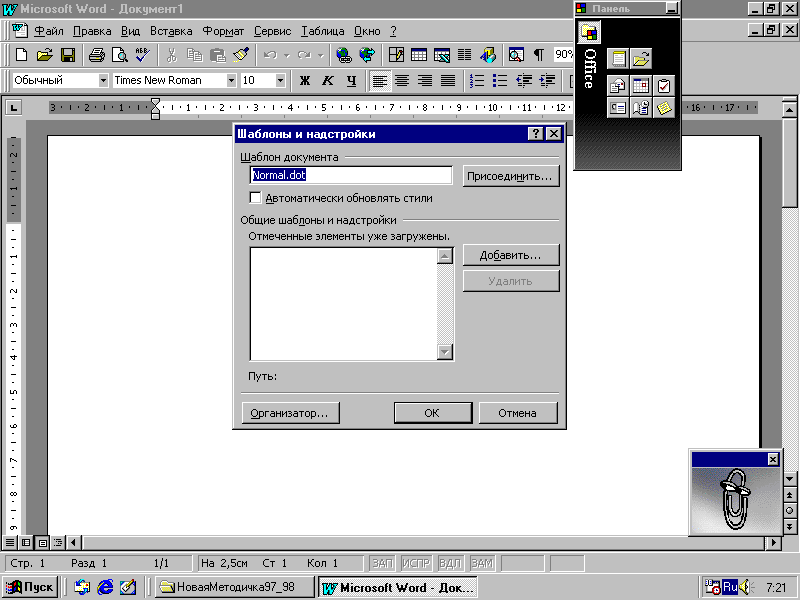Set columns layout icon
This screenshot has height=600, width=800.
(x=464, y=55)
